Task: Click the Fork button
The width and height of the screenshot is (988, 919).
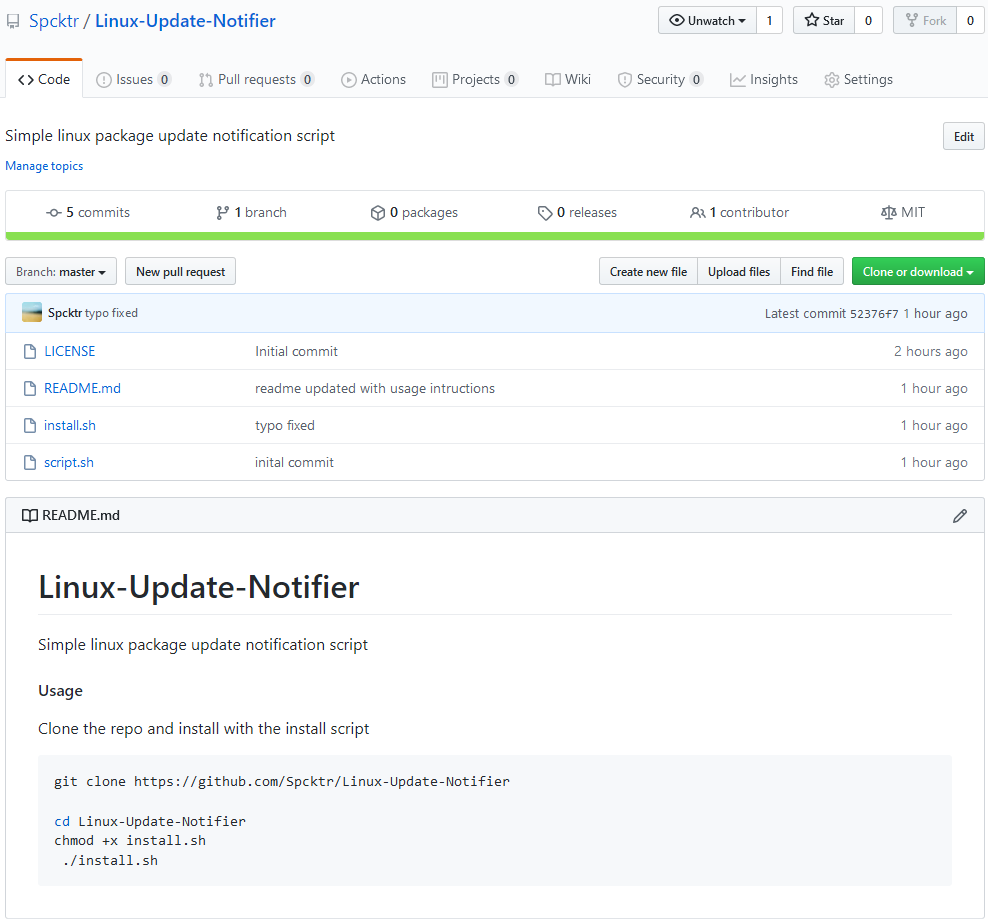Action: (x=925, y=21)
